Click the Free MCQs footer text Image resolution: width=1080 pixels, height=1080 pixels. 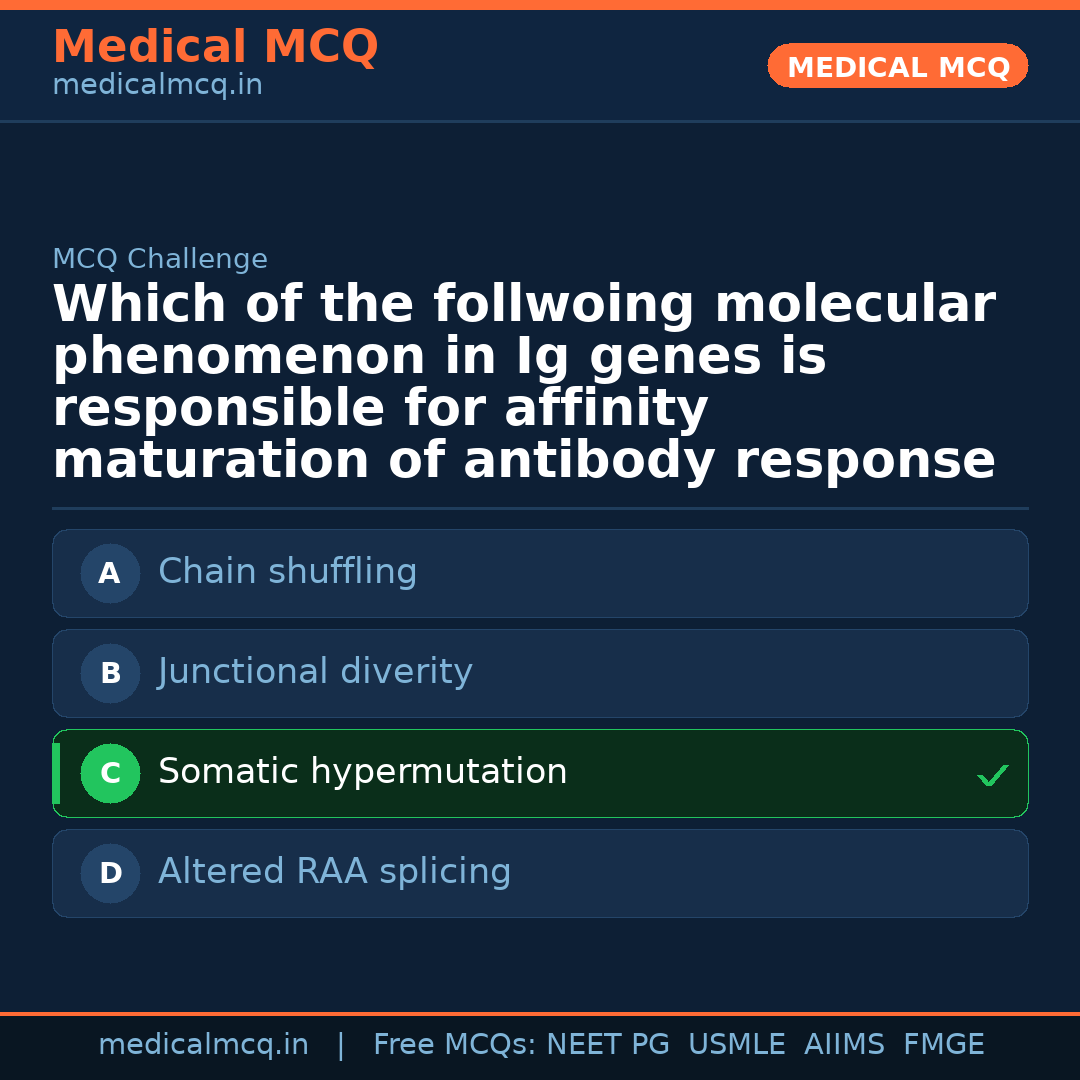[454, 1045]
